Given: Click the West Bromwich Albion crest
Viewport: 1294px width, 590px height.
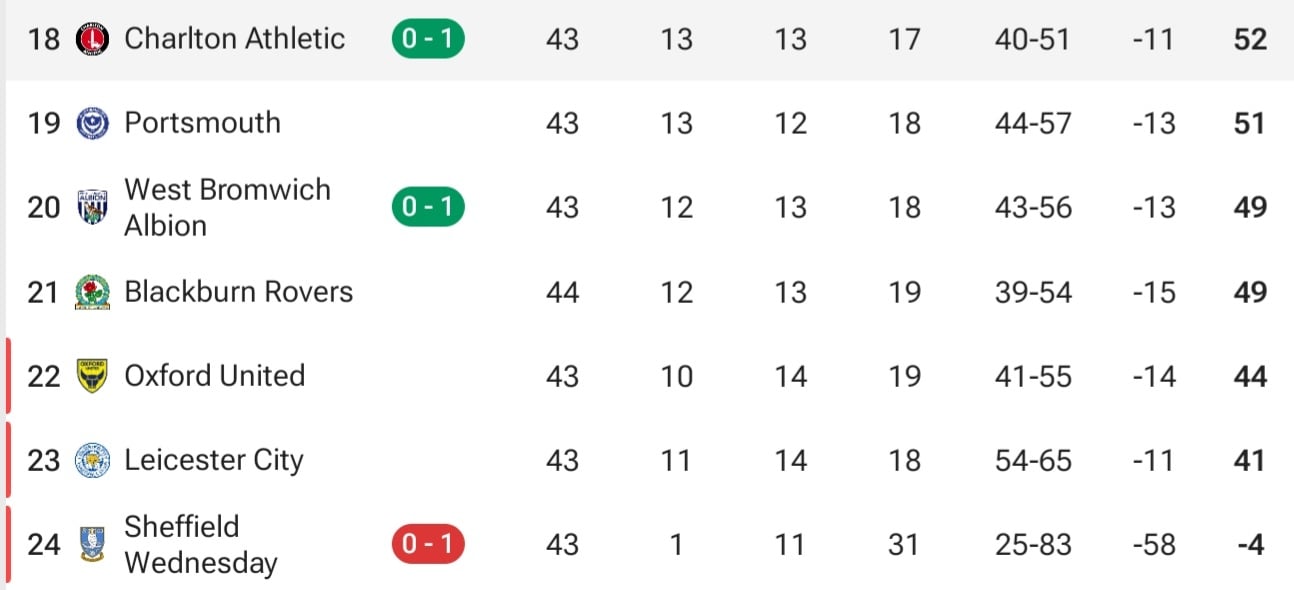Looking at the screenshot, I should click(92, 208).
